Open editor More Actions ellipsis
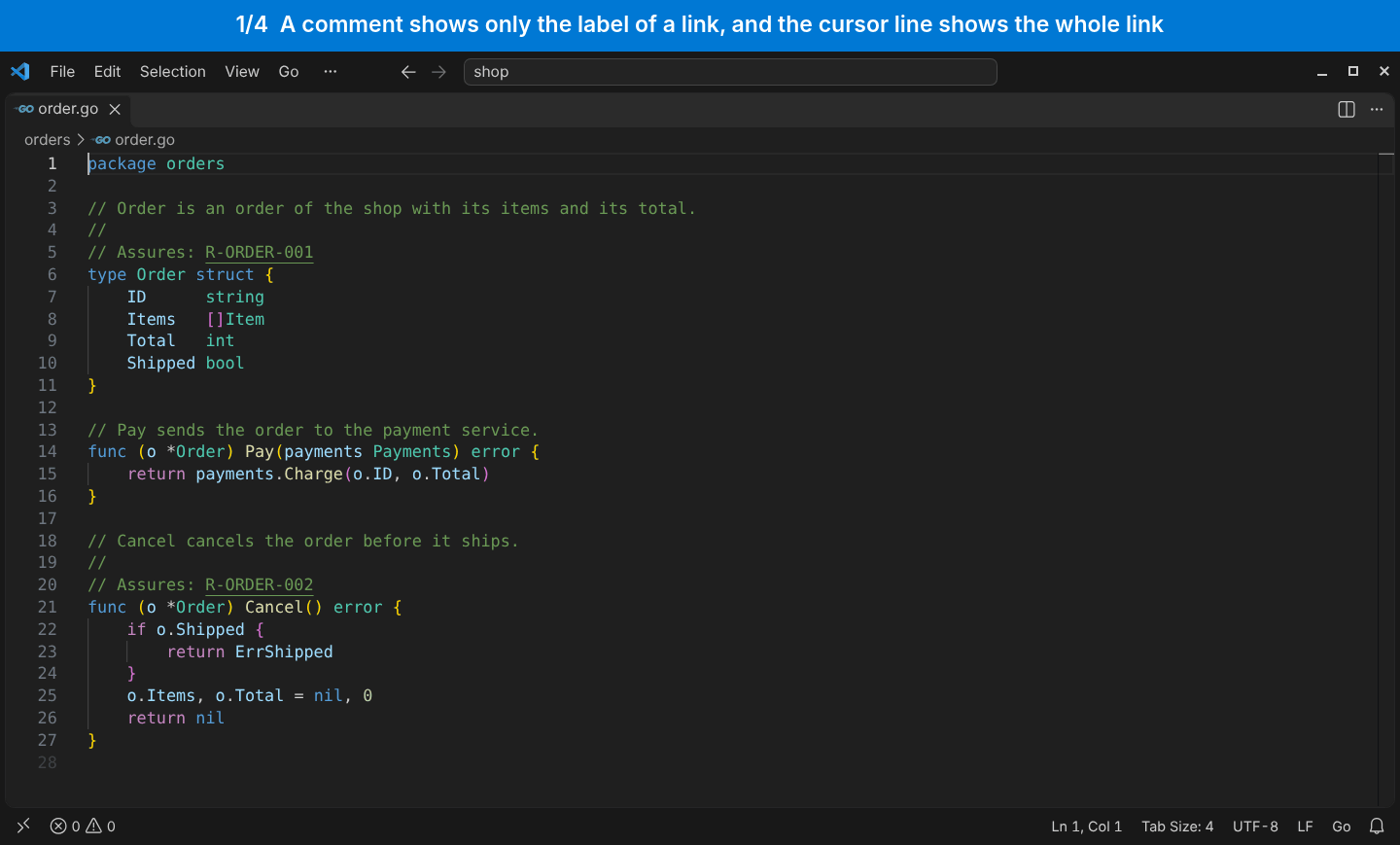Screen dimensions: 1400x845 1377,109
